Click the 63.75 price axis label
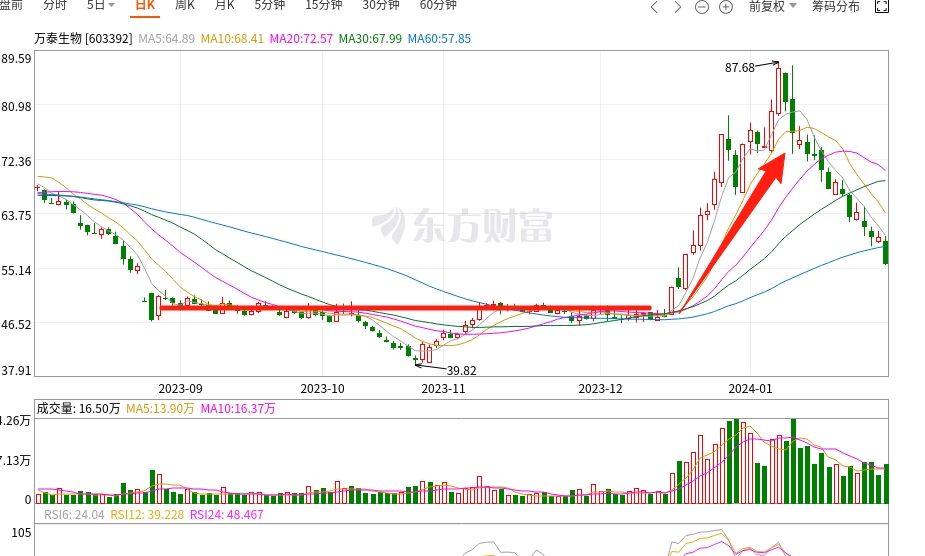Screen dimensions: 925x556 [16, 215]
